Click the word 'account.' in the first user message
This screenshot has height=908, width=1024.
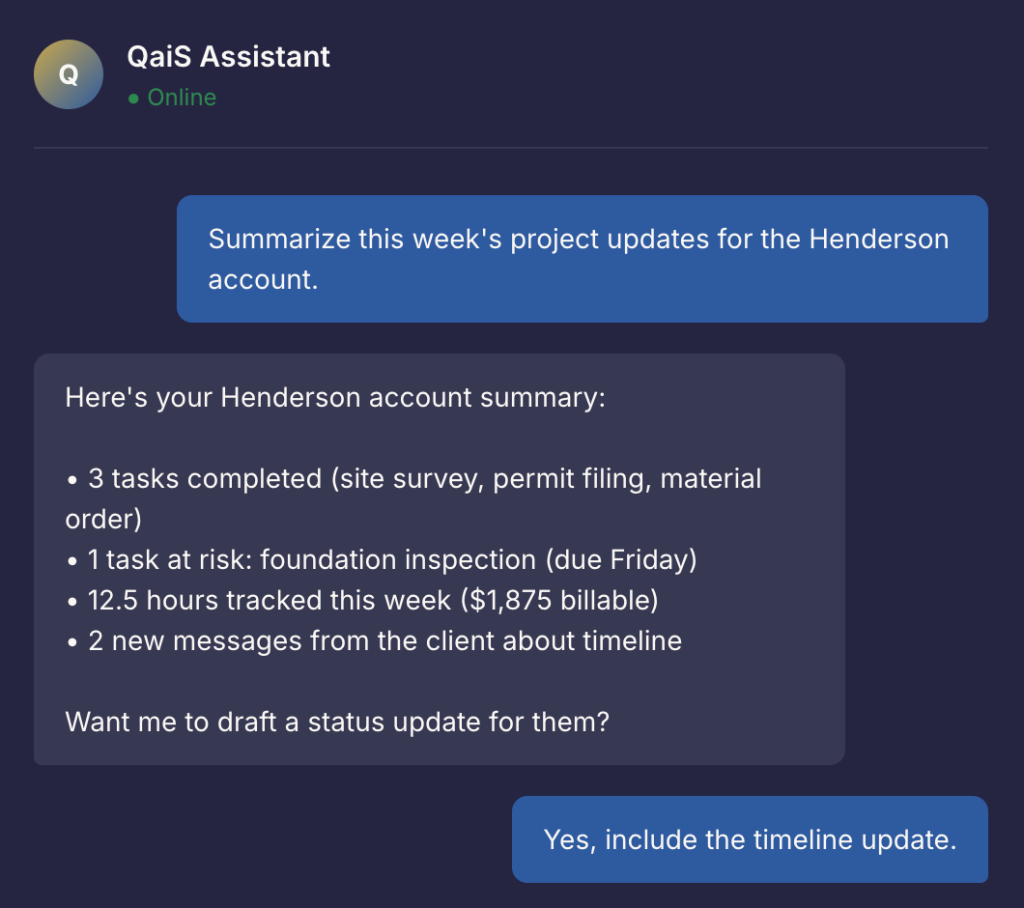tap(262, 280)
